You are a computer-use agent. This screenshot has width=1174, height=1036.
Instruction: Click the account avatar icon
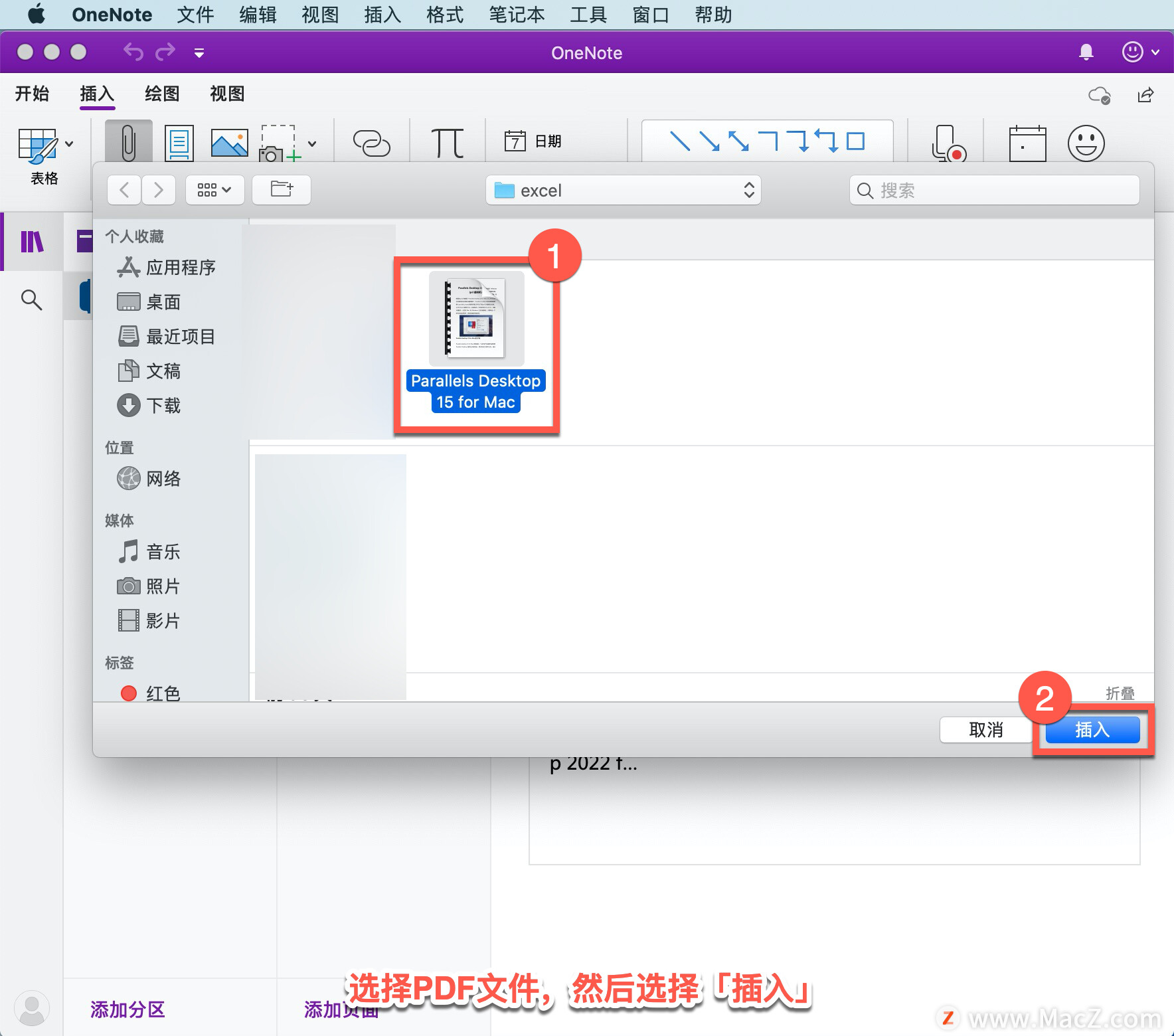[x=31, y=1008]
